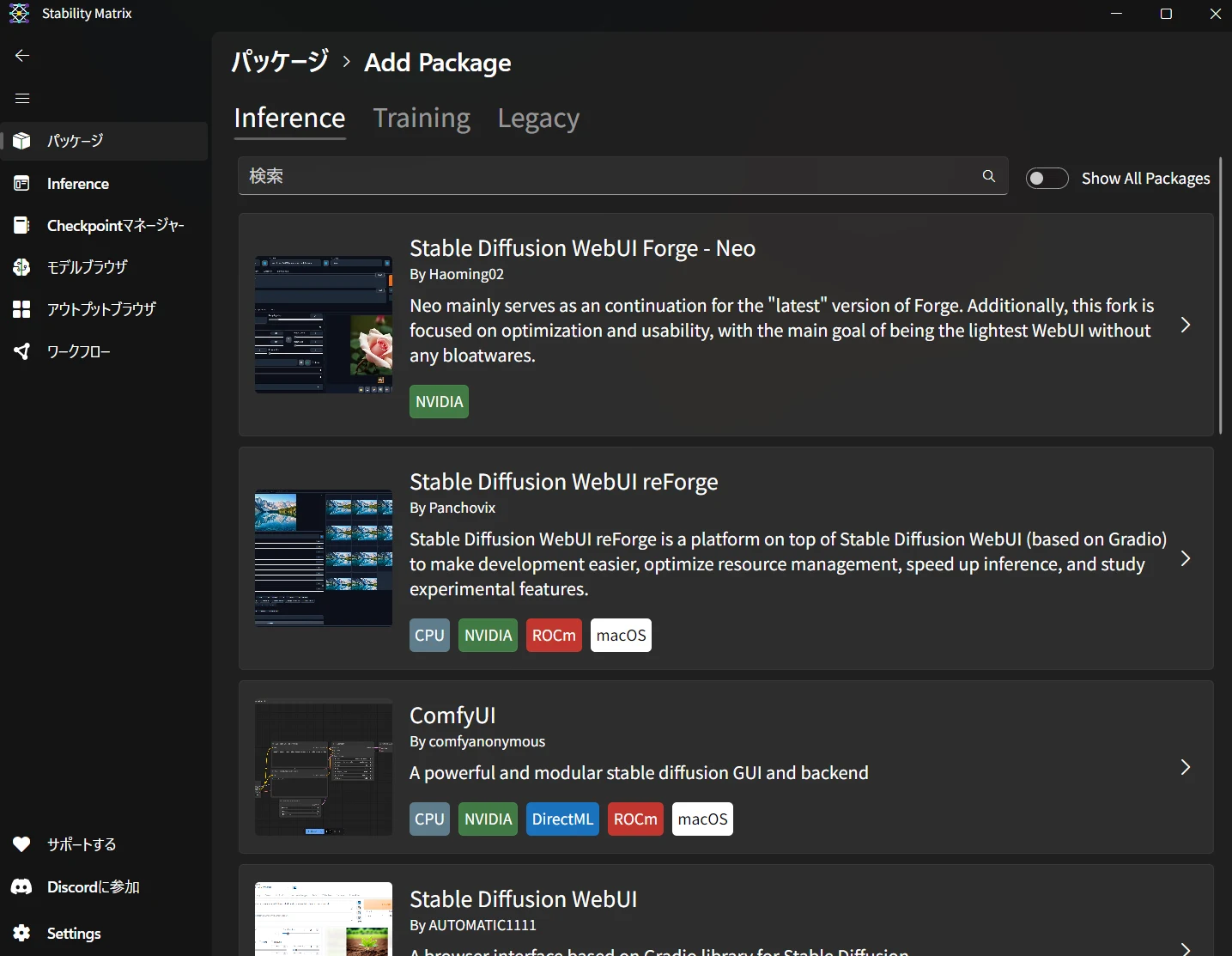Click the Checkpointマネージャー icon
Viewport: 1232px width, 956px height.
22,225
